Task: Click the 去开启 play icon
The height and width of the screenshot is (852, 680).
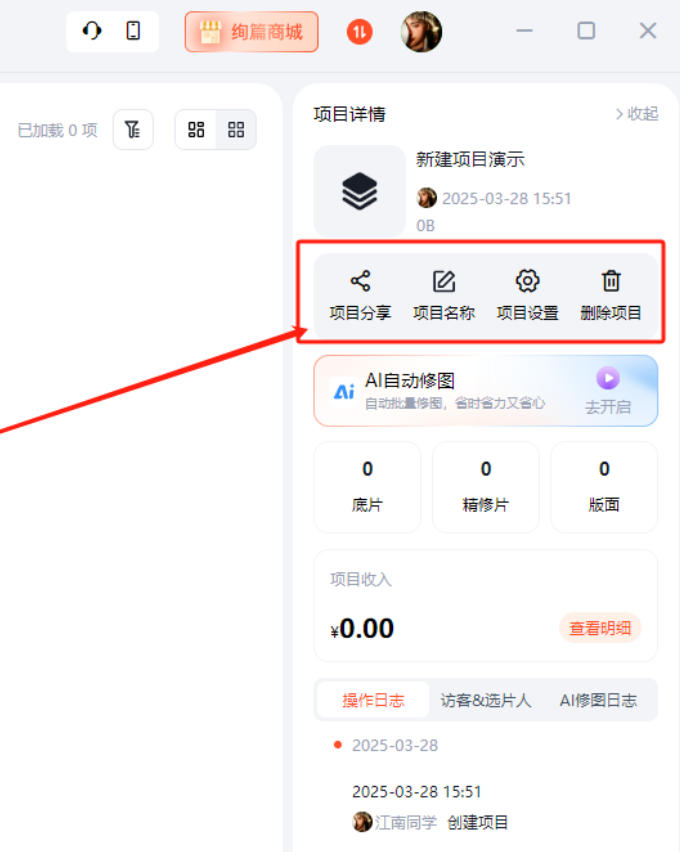Action: click(x=608, y=378)
